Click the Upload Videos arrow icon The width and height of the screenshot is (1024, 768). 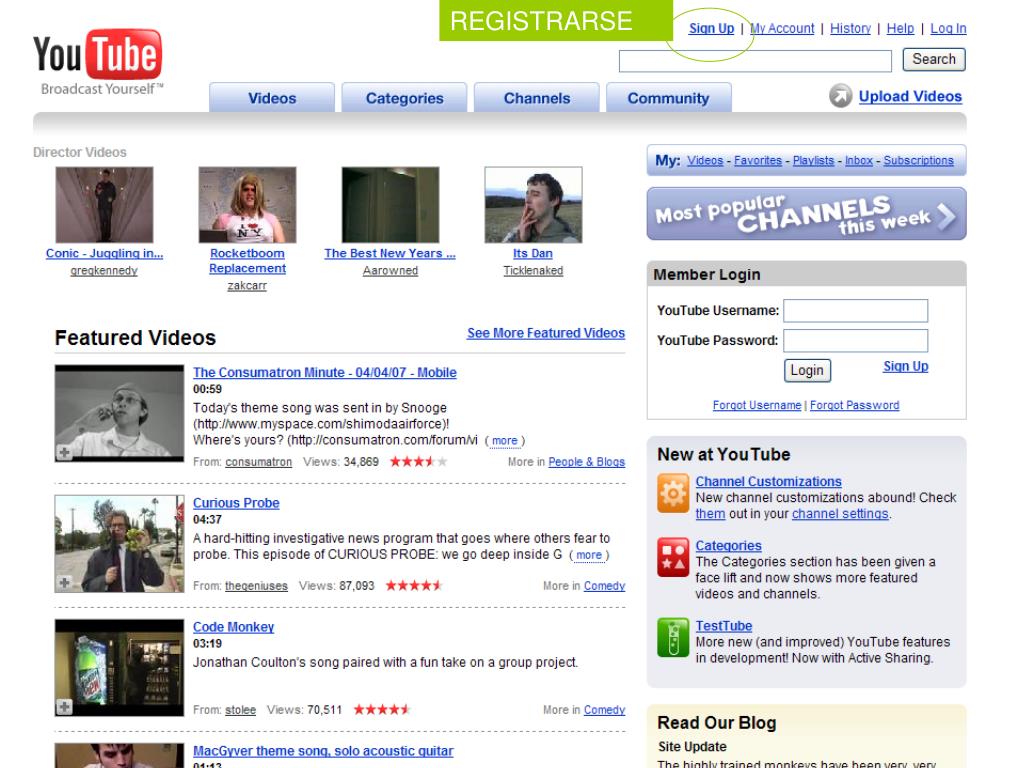tap(840, 96)
